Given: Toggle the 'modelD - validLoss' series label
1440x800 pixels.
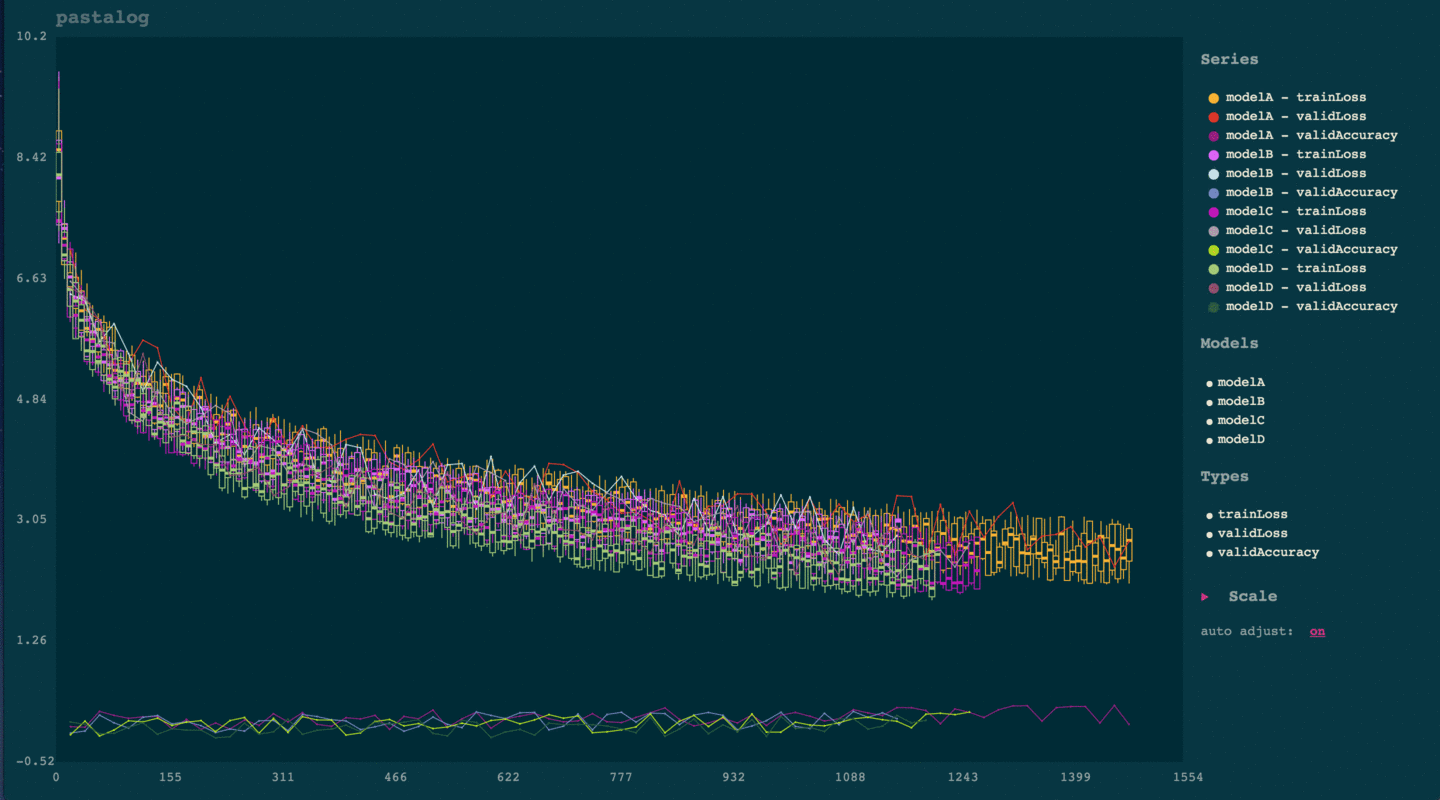Looking at the screenshot, I should pos(1296,287).
